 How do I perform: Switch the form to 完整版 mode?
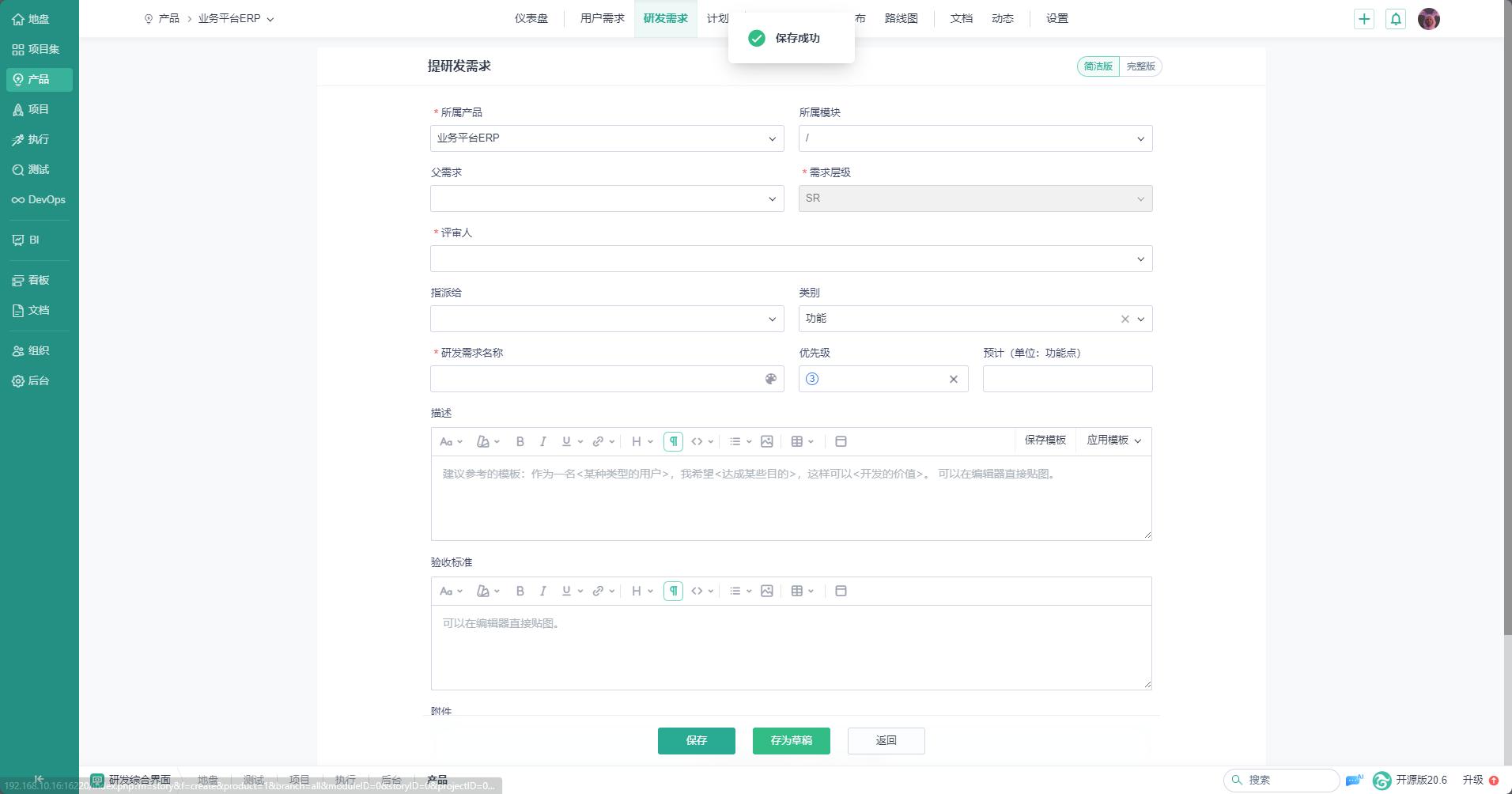(1140, 66)
